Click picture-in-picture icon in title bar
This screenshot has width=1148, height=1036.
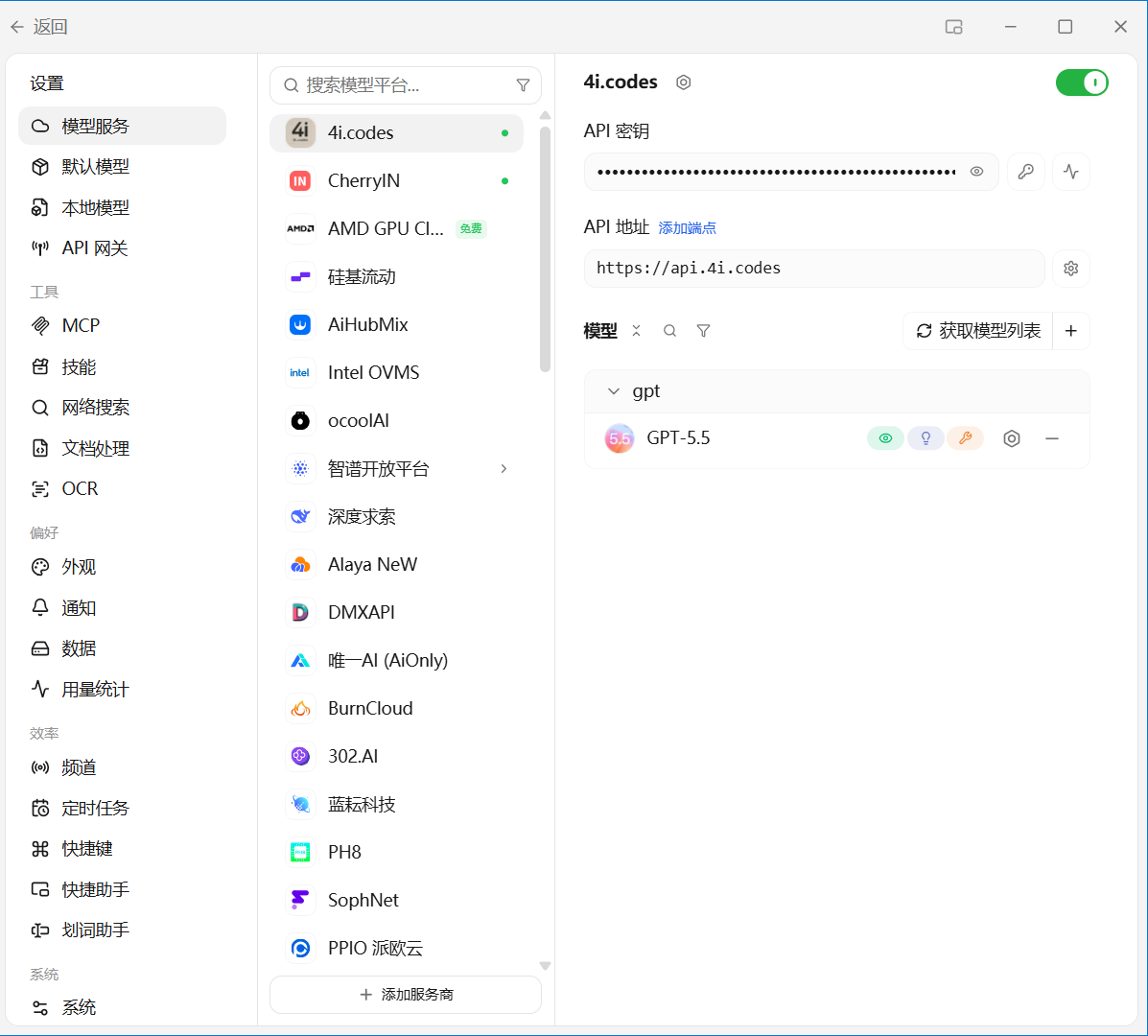pos(953,27)
